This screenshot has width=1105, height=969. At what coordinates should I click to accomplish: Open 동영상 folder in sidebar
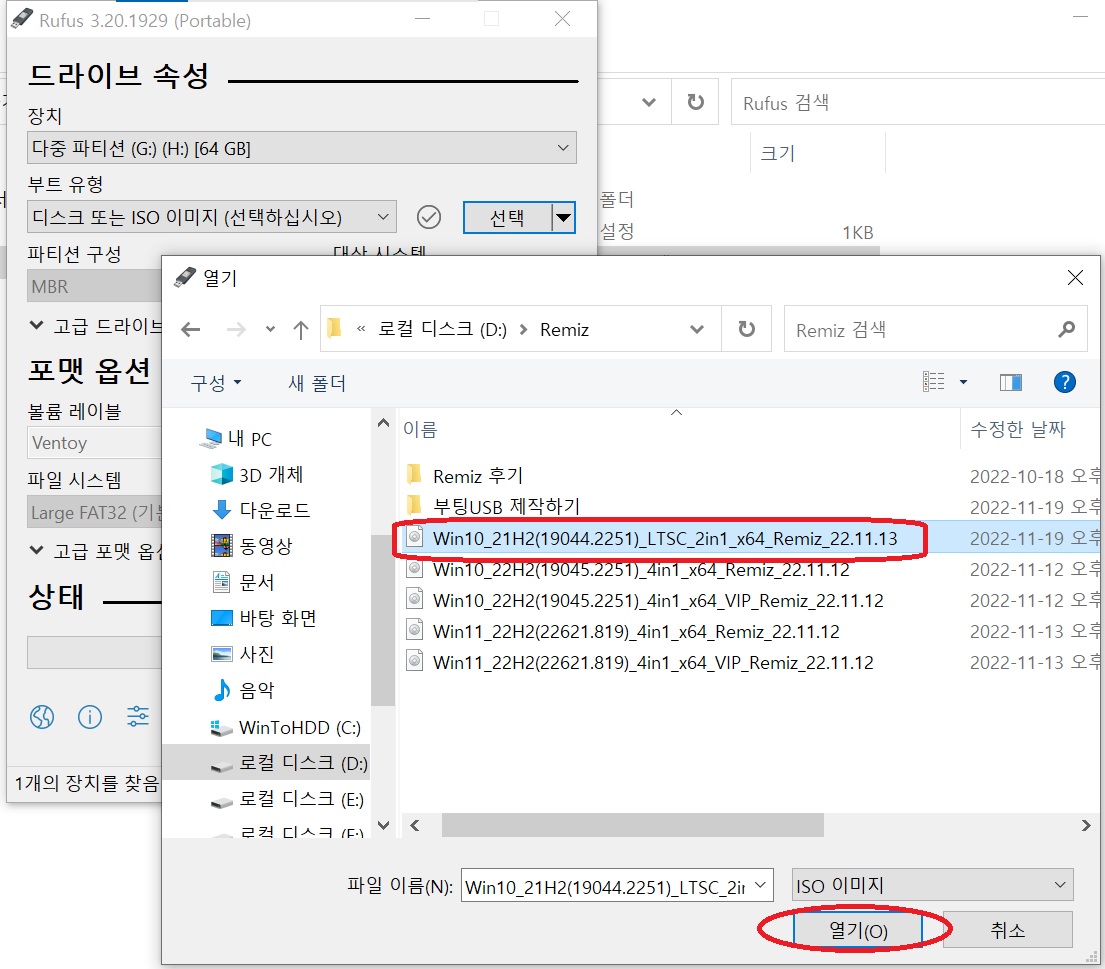(x=251, y=545)
